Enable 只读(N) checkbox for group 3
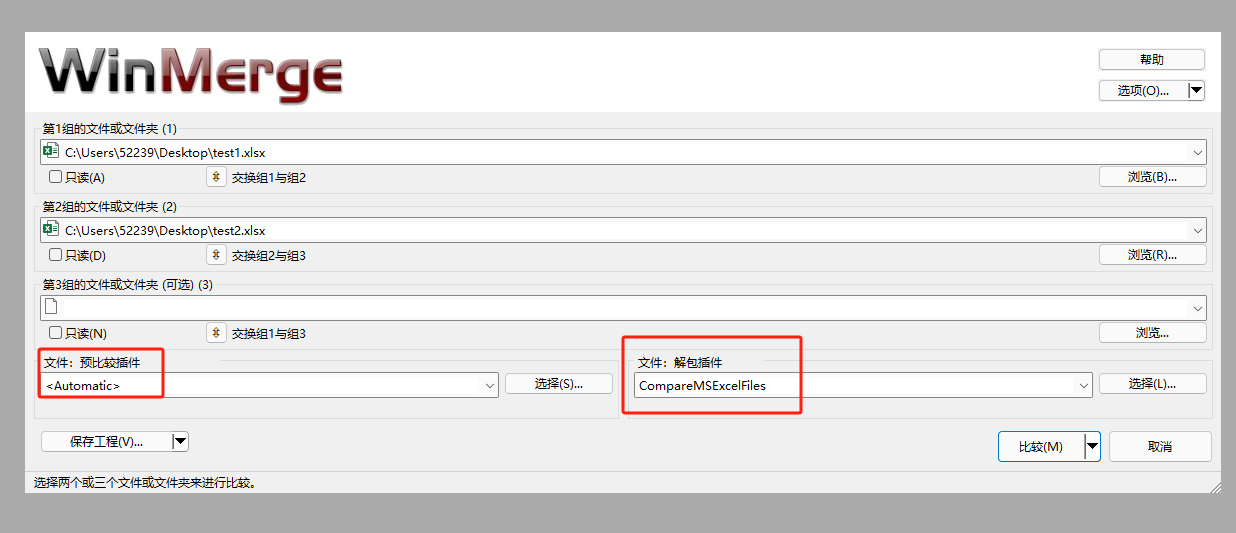The height and width of the screenshot is (533, 1236). pos(56,333)
